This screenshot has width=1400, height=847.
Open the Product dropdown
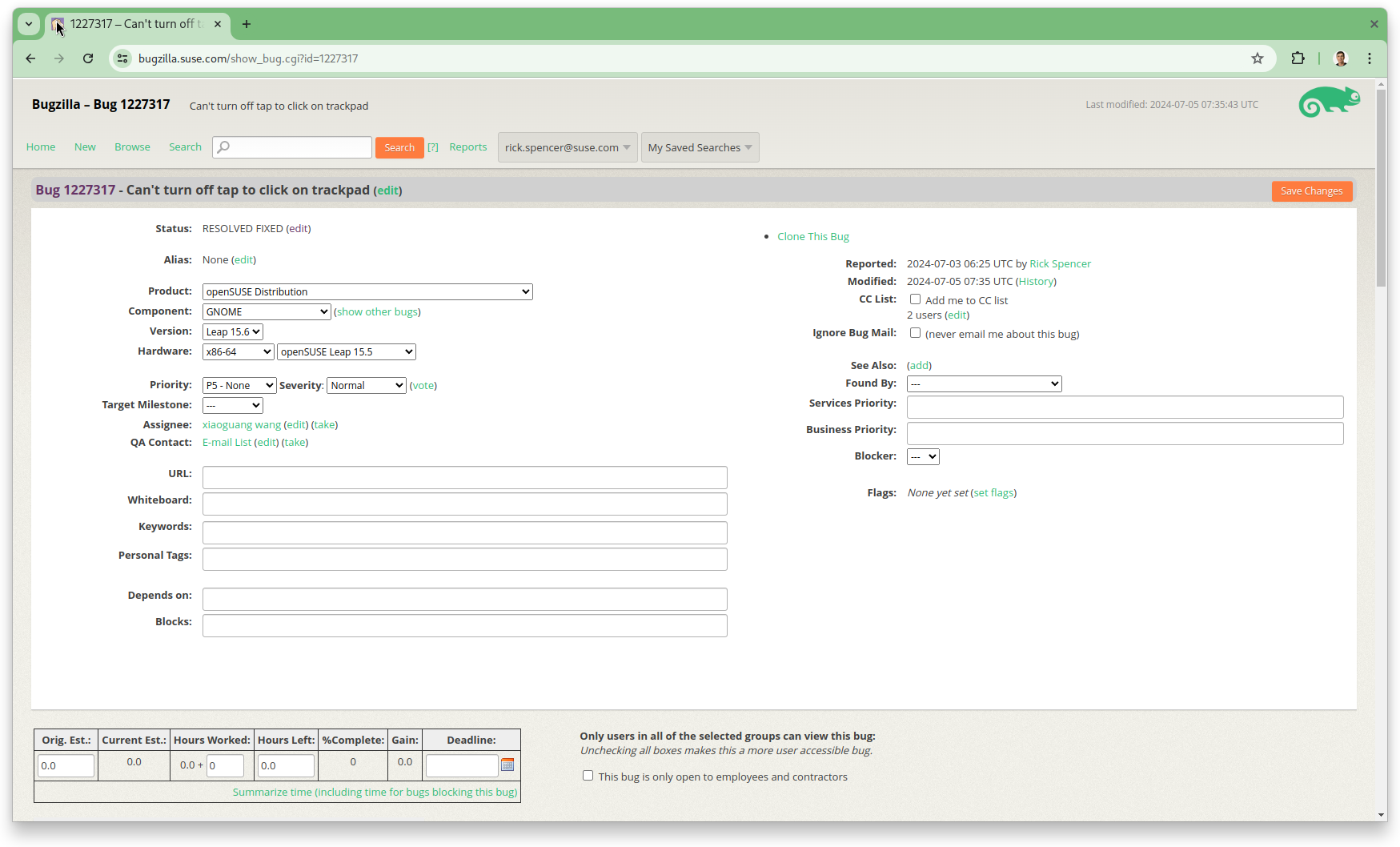pyautogui.click(x=367, y=291)
